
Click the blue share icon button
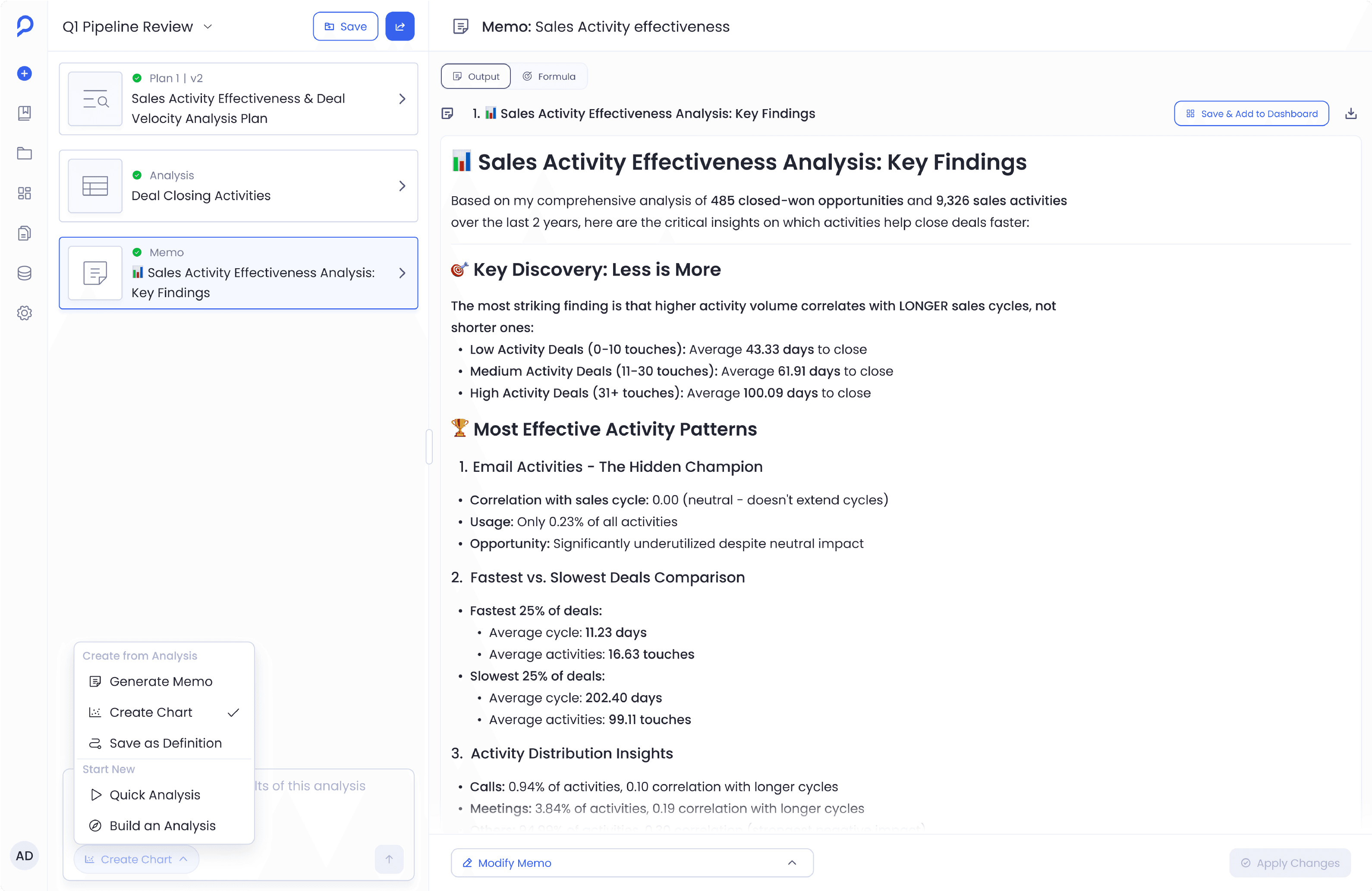tap(400, 26)
